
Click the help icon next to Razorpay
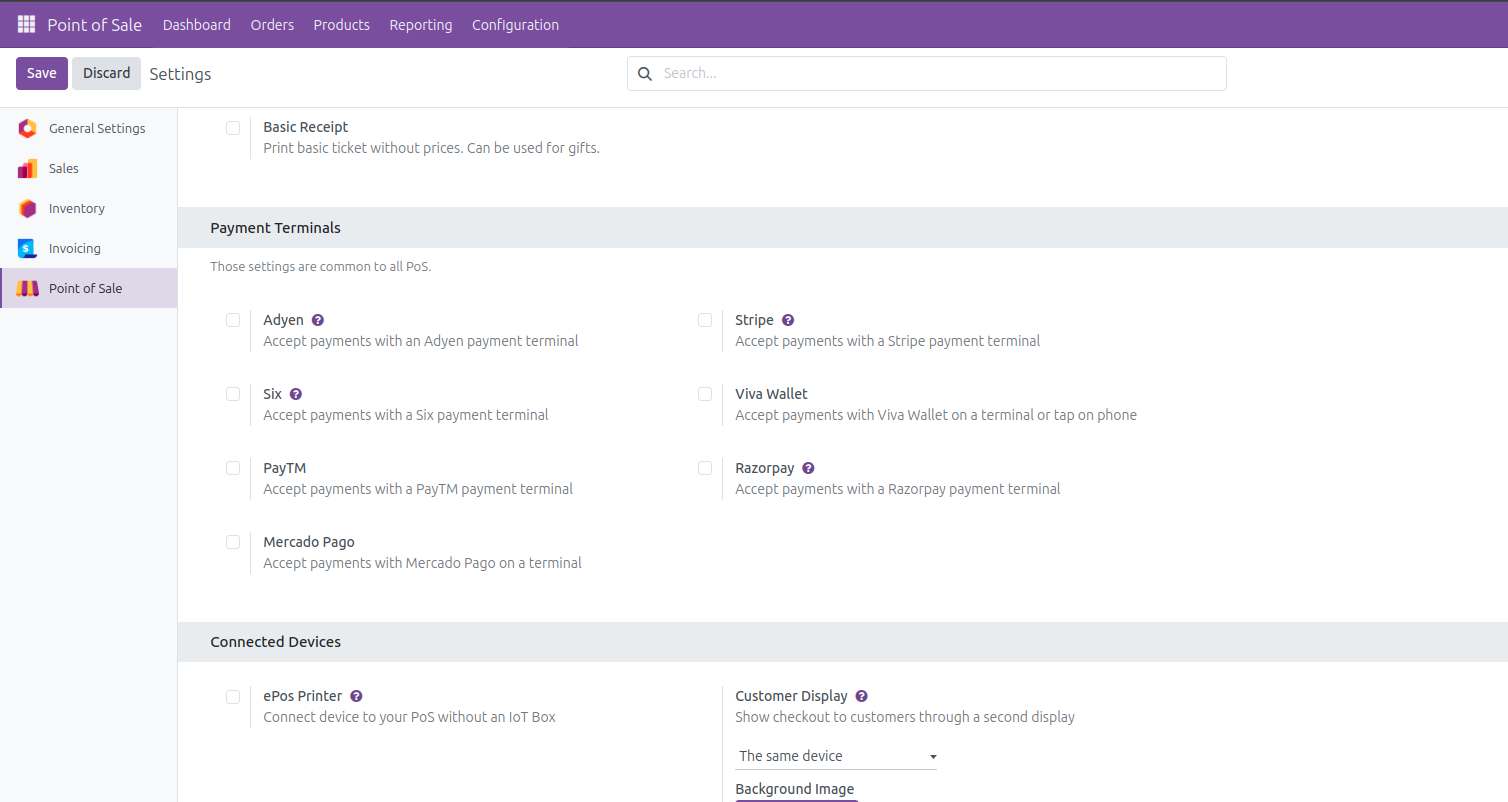[x=808, y=468]
